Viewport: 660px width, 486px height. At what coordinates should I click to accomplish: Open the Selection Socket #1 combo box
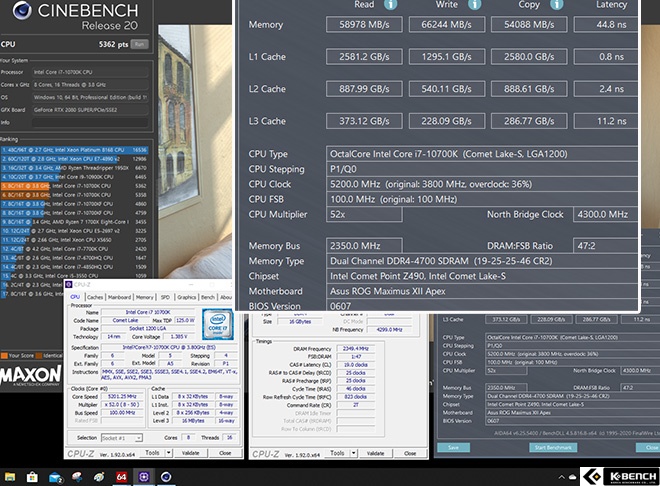click(122, 438)
